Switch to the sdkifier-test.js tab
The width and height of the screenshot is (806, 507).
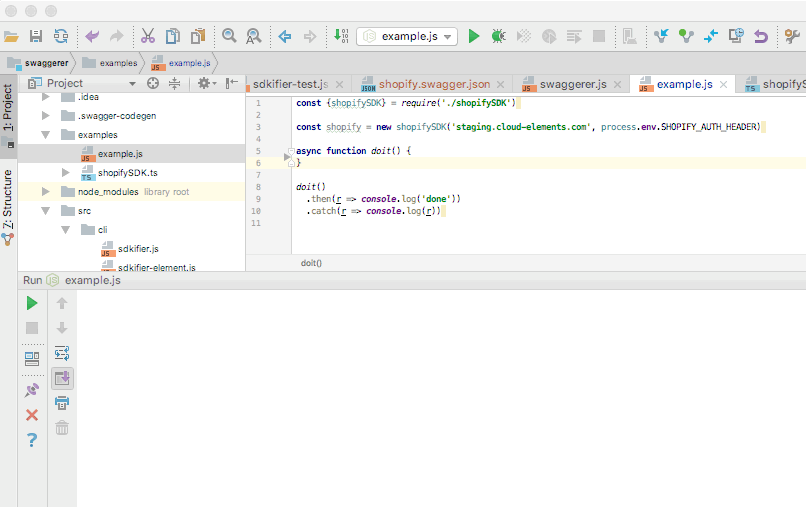tap(290, 84)
